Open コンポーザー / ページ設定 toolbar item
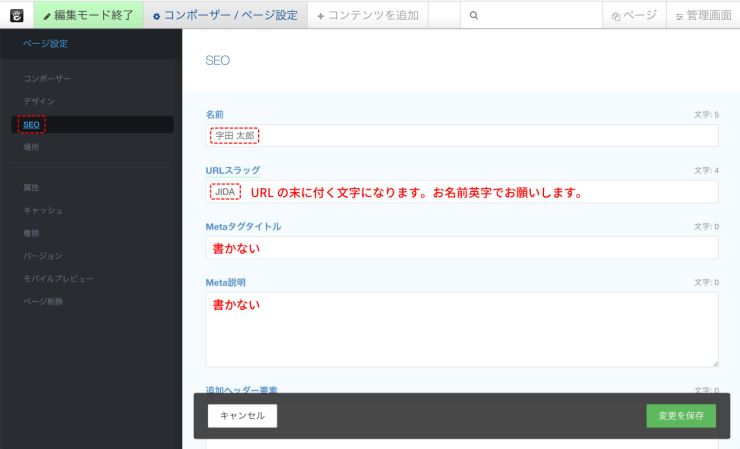 pos(226,15)
